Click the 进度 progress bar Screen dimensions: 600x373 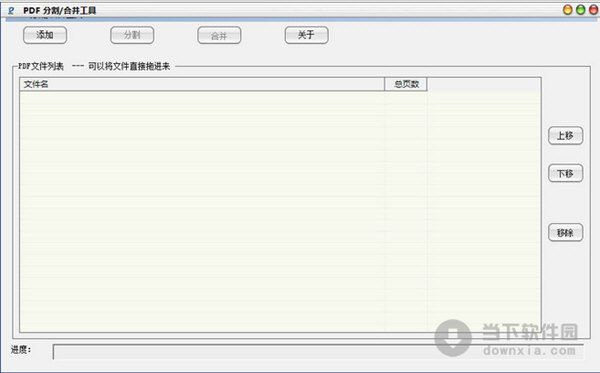318,352
